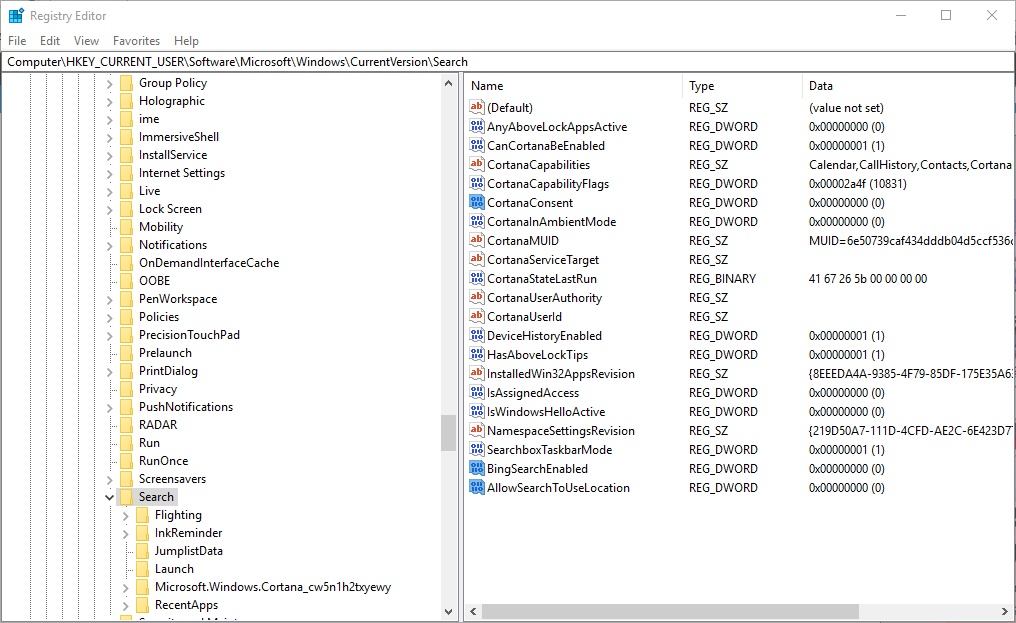The width and height of the screenshot is (1016, 623).
Task: Click the DWORD icon beside HasAboveLockTips
Action: coord(477,354)
